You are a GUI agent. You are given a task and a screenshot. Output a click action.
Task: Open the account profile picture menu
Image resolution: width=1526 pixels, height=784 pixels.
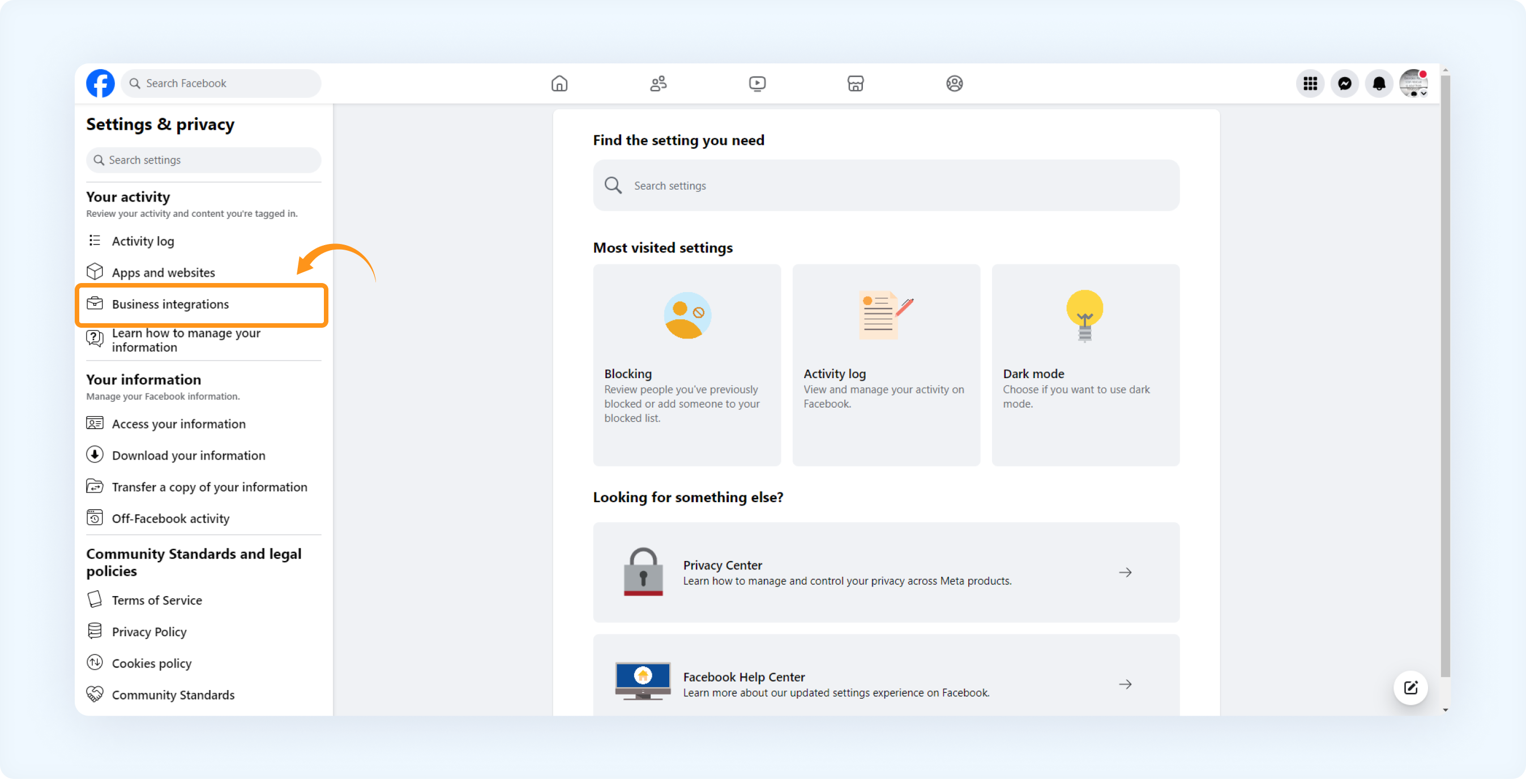pos(1413,83)
